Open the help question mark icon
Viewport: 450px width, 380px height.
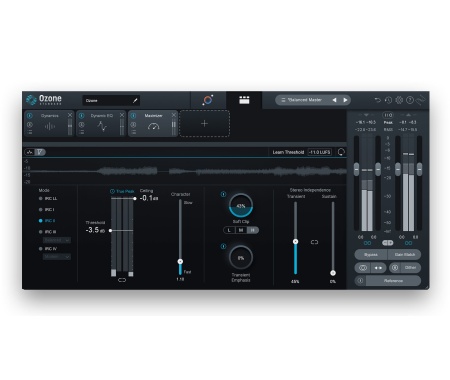click(410, 100)
